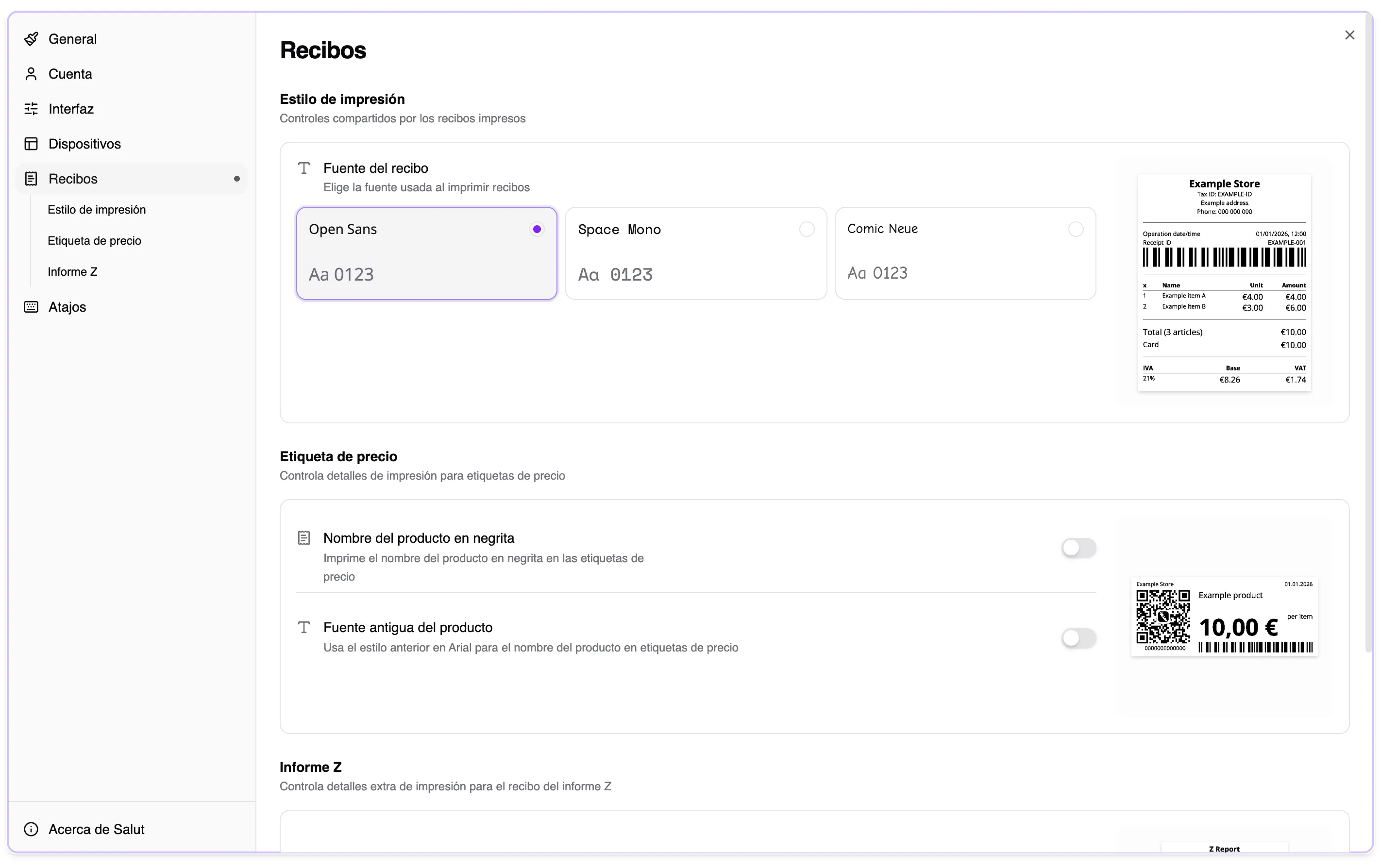Viewport: 1381px width, 868px height.
Task: Click the typography icon beside Fuente del recibo
Action: click(x=304, y=168)
